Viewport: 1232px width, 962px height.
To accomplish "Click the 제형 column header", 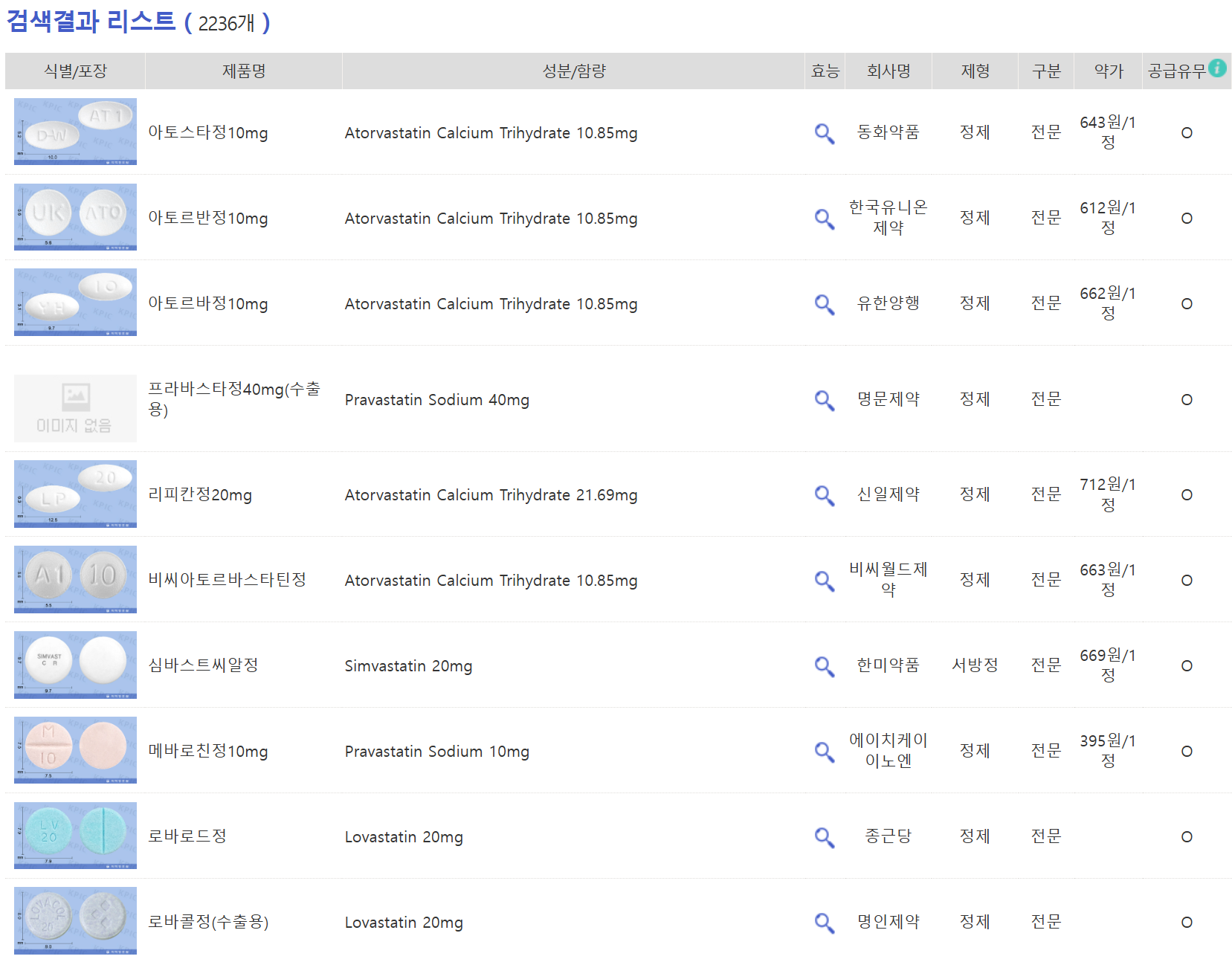I will coord(975,71).
